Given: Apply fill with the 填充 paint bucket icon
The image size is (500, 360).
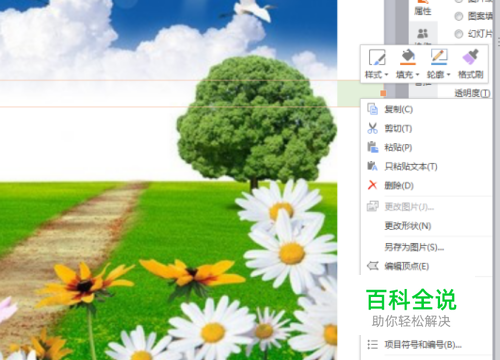Looking at the screenshot, I should (408, 57).
